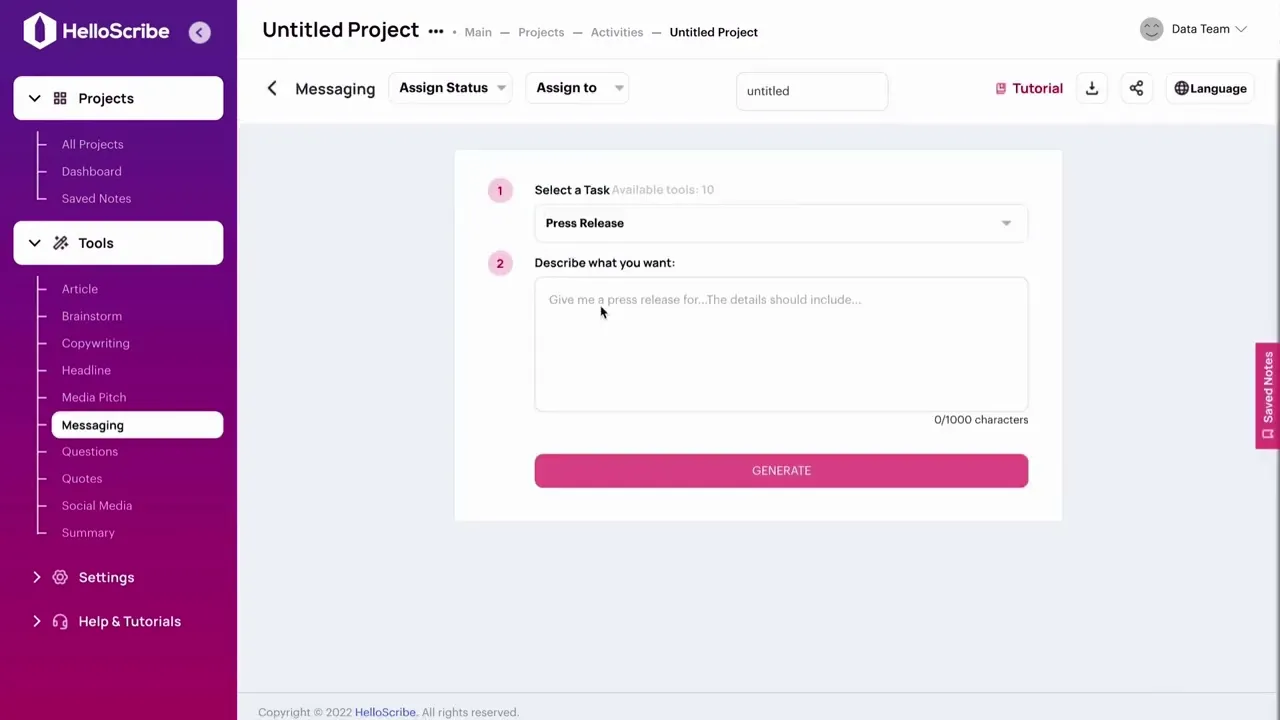Open the Saved Notes side tab
The width and height of the screenshot is (1280, 720).
tap(1268, 396)
